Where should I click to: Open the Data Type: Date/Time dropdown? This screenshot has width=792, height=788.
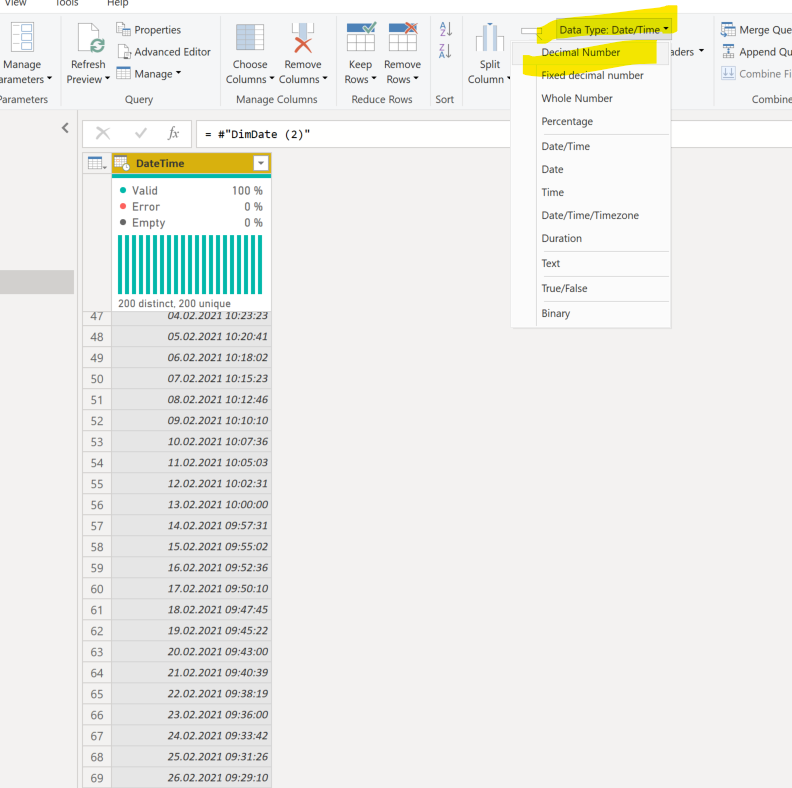pos(614,30)
